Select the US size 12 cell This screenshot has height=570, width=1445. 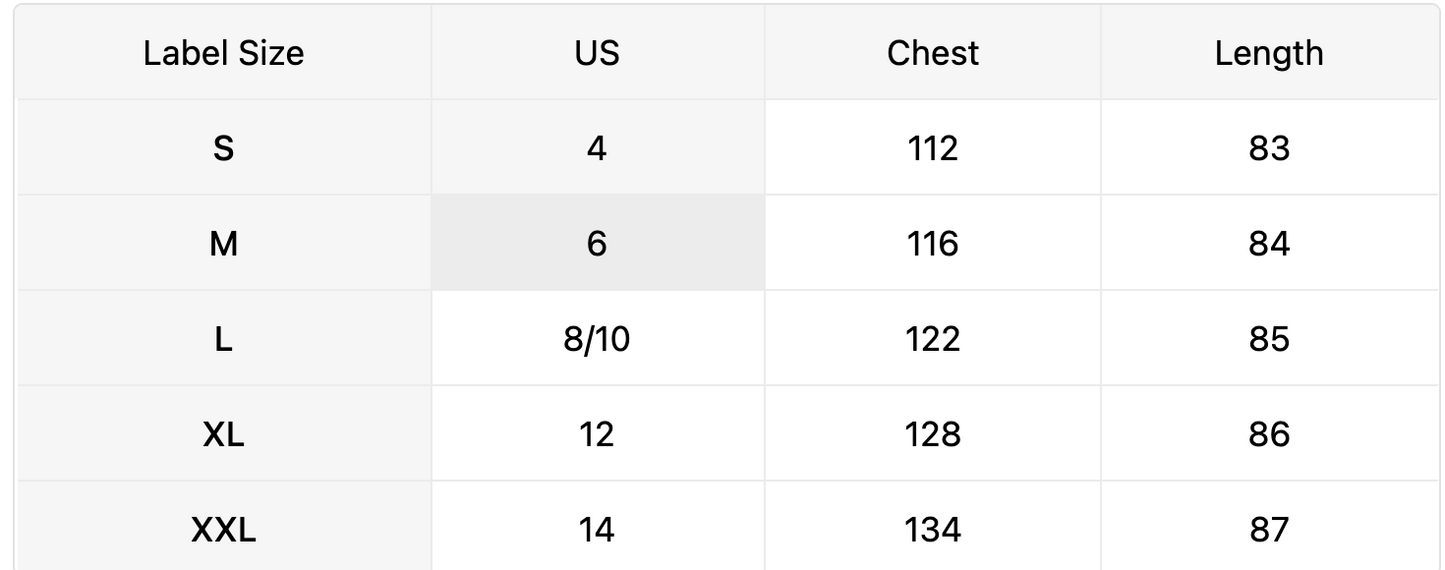pyautogui.click(x=598, y=433)
